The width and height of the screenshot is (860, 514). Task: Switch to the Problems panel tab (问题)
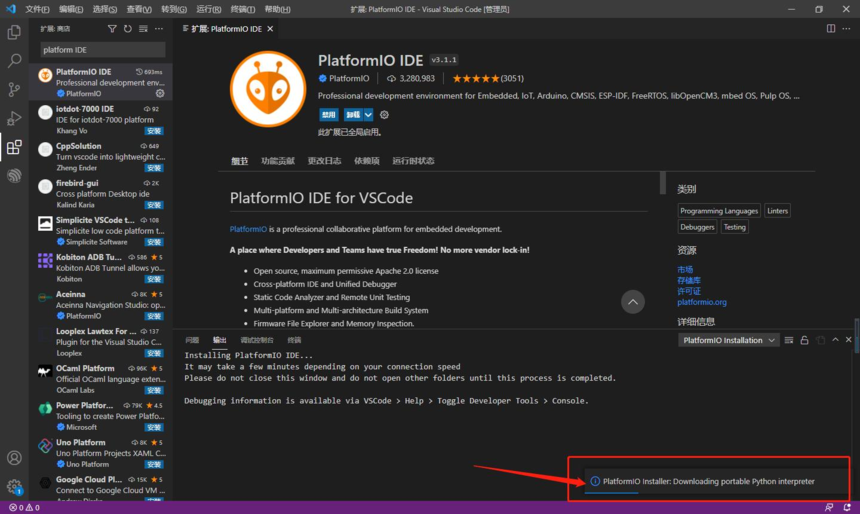(x=192, y=340)
